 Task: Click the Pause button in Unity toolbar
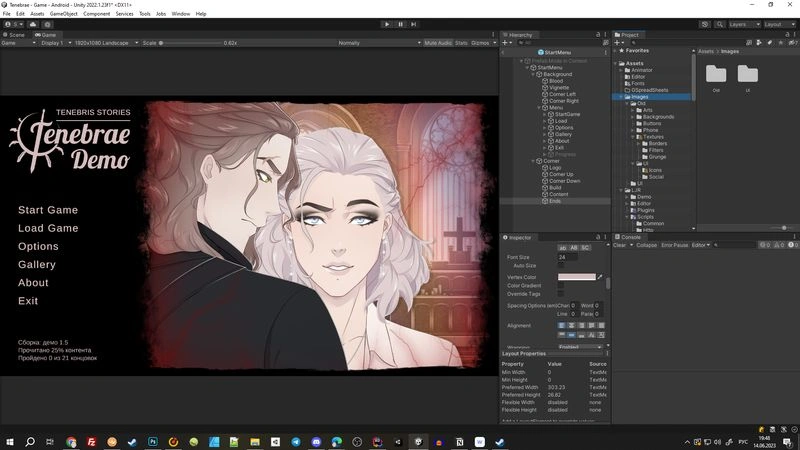click(401, 24)
